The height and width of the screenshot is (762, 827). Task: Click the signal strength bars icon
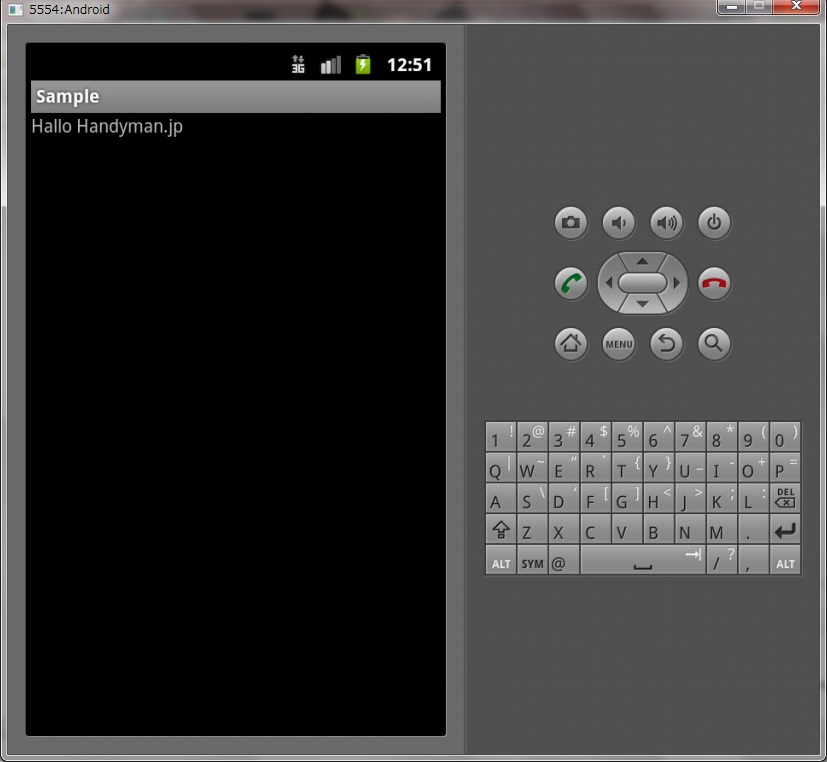331,65
